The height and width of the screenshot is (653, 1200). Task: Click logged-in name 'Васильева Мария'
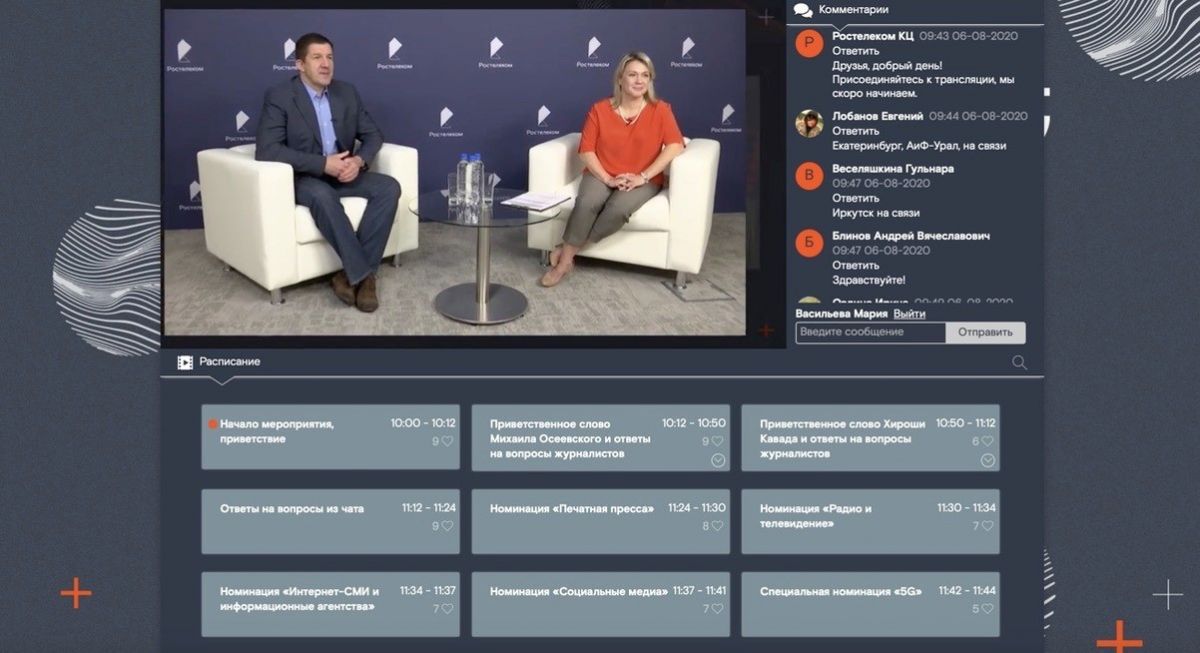click(x=842, y=314)
